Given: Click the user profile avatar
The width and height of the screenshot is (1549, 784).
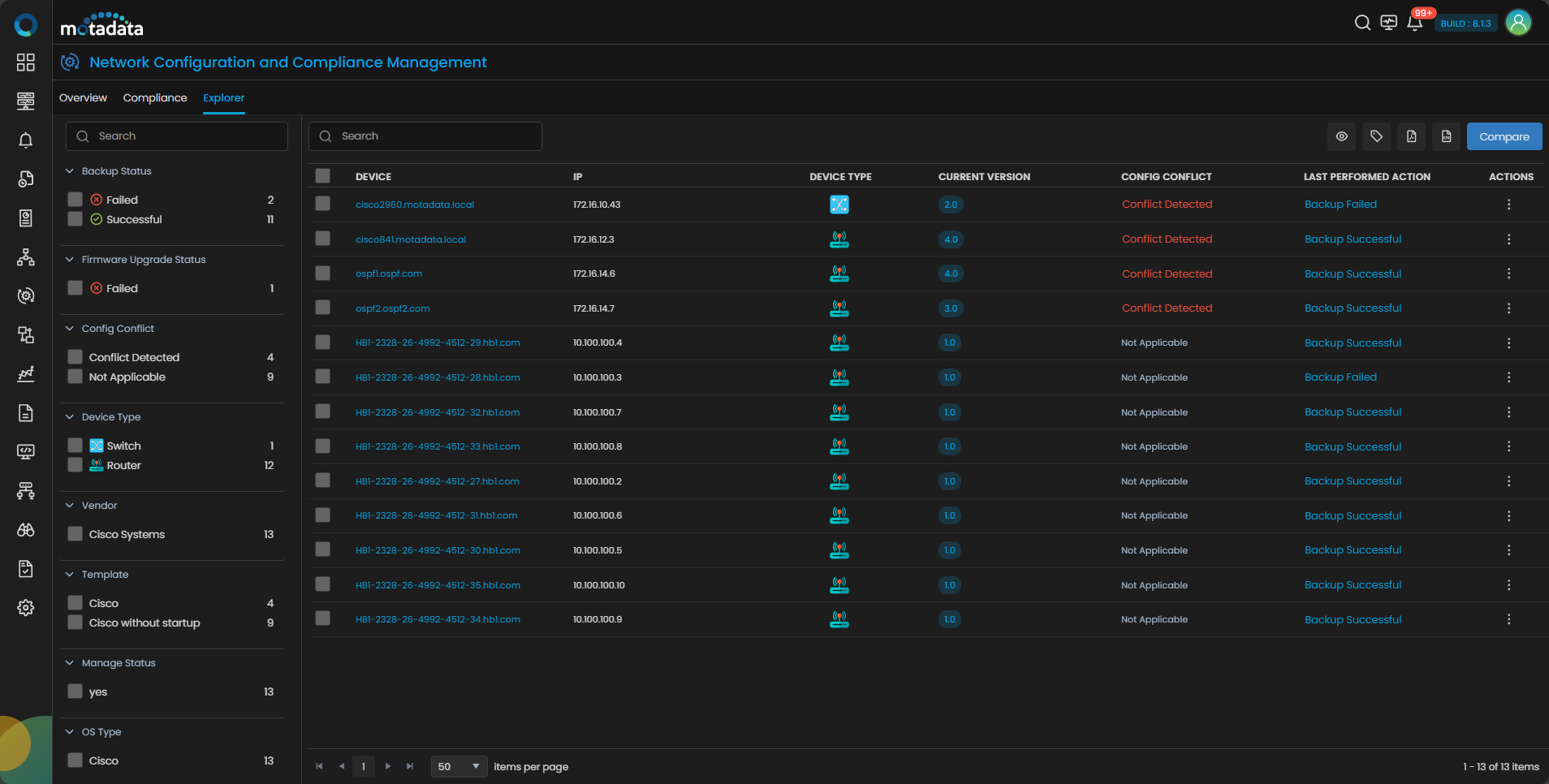Looking at the screenshot, I should click(1517, 23).
